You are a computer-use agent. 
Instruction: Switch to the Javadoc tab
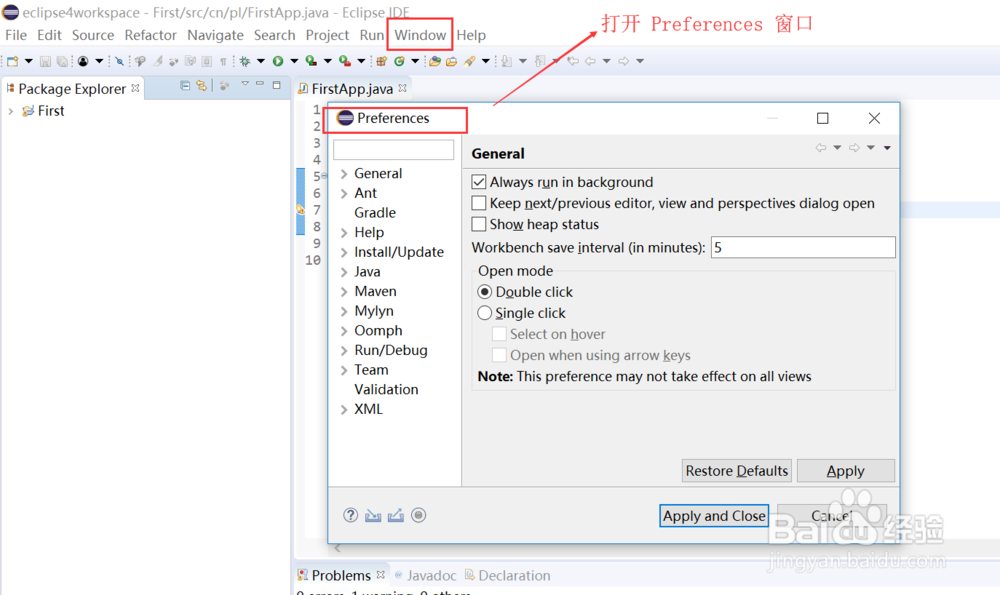[425, 575]
